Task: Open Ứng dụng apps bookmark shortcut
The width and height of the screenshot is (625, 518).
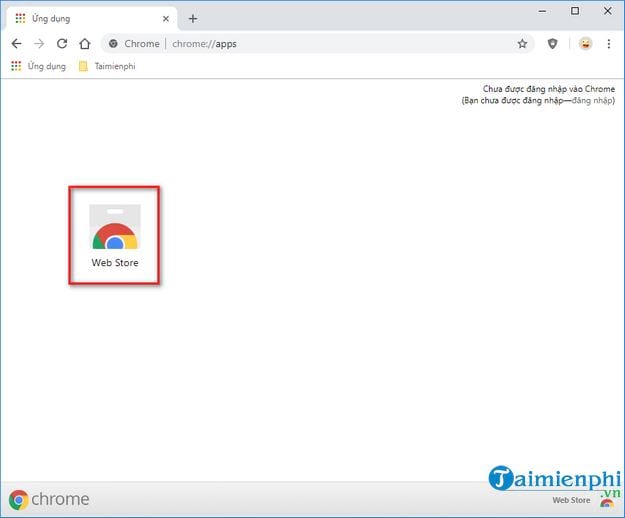Action: click(38, 66)
